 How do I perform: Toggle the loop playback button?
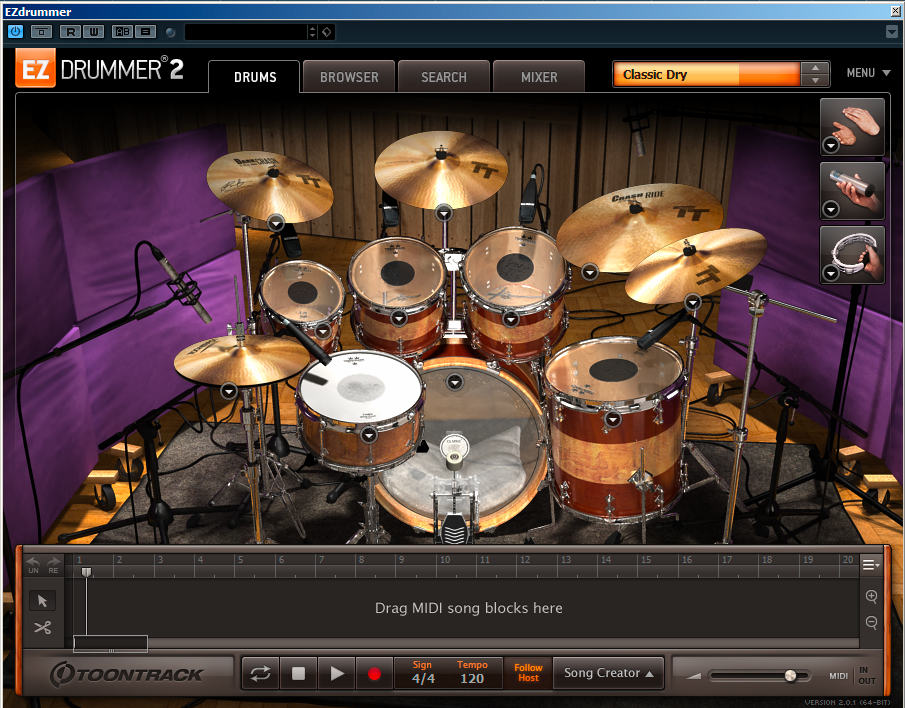(x=260, y=673)
